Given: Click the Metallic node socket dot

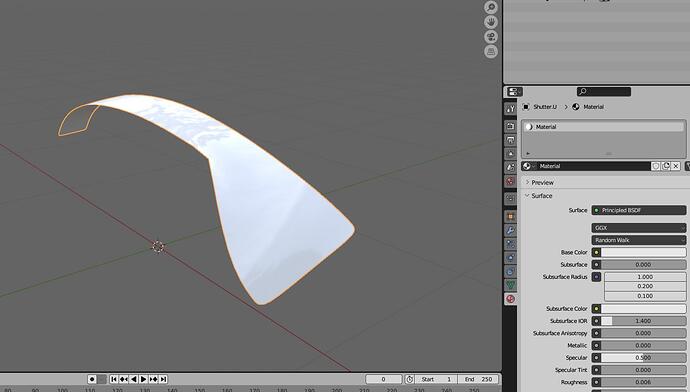Looking at the screenshot, I should click(x=596, y=345).
